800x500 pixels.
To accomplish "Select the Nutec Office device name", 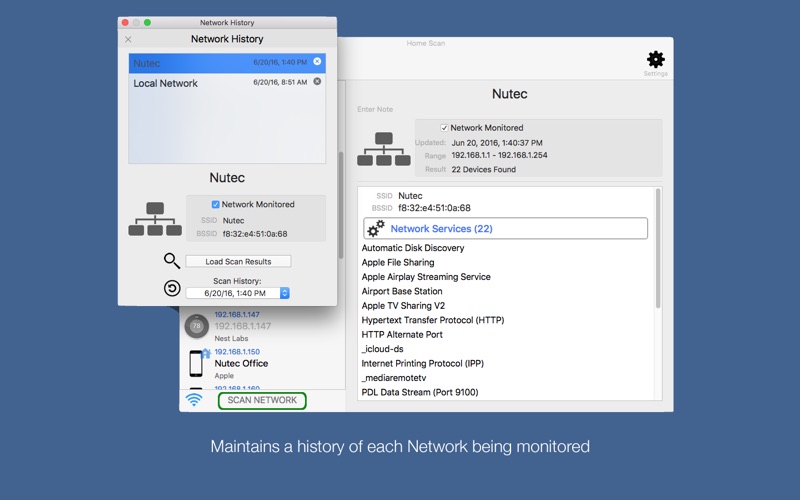I will (x=241, y=363).
